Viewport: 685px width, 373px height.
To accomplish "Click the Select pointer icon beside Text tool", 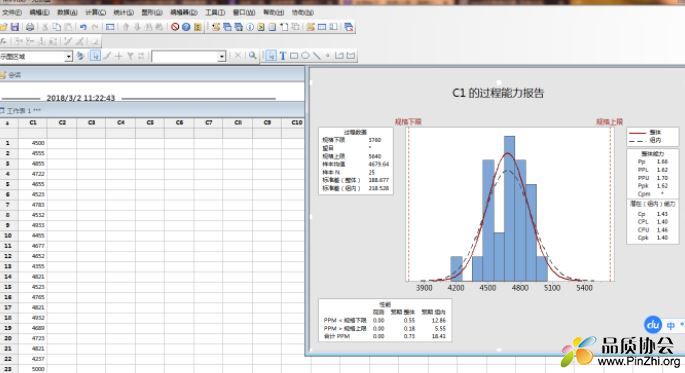I will click(271, 56).
